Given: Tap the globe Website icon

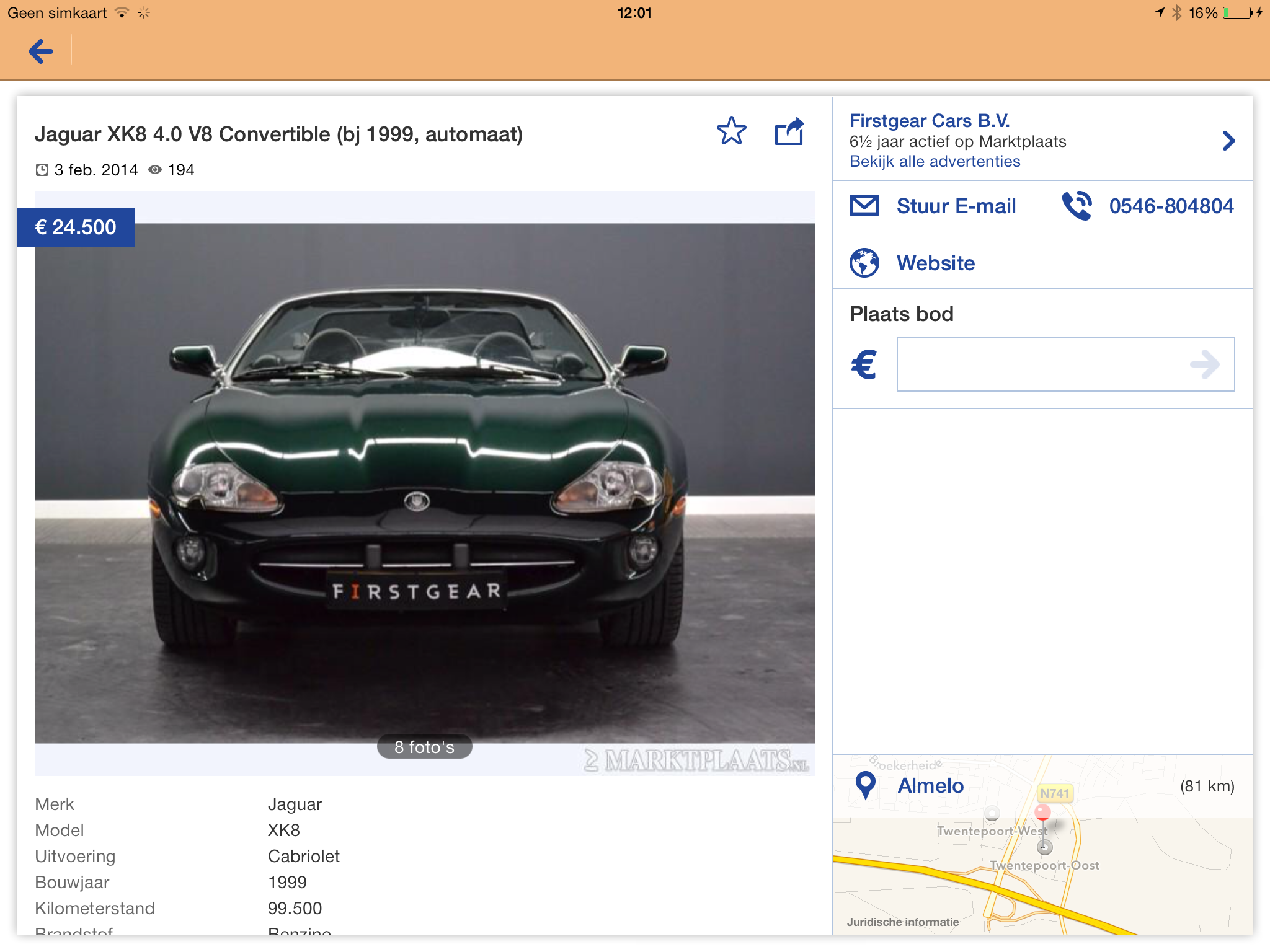Looking at the screenshot, I should (864, 263).
